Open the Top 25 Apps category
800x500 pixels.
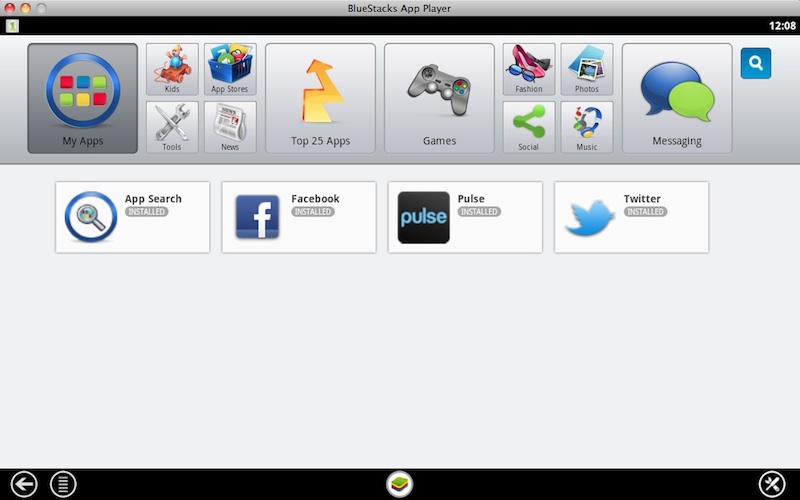(320, 98)
